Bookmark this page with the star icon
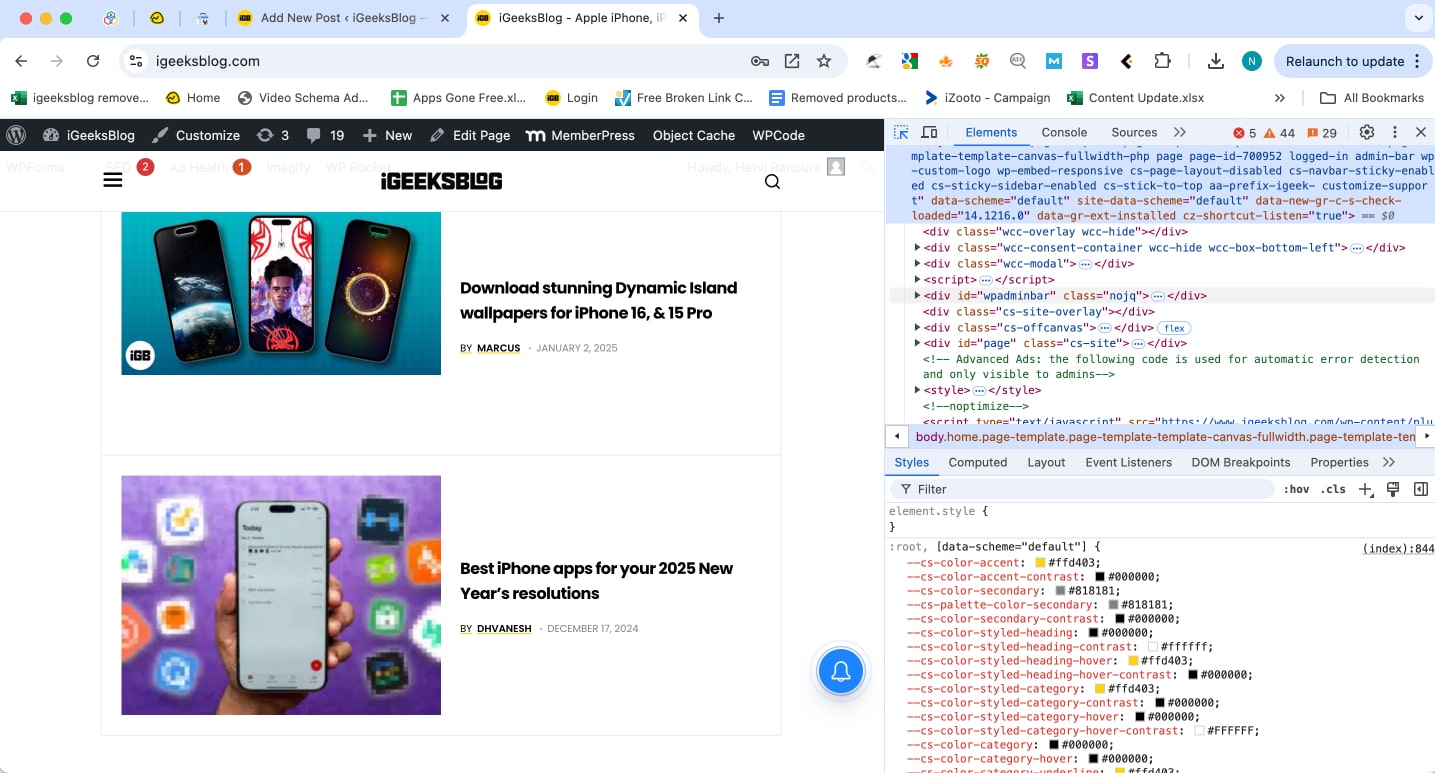This screenshot has height=773, width=1435. click(x=824, y=61)
